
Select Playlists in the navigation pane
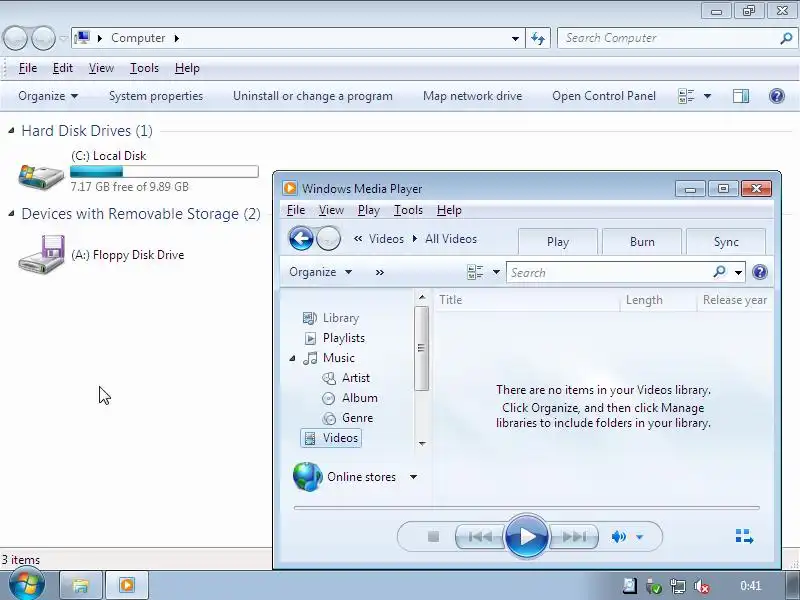click(x=334, y=338)
